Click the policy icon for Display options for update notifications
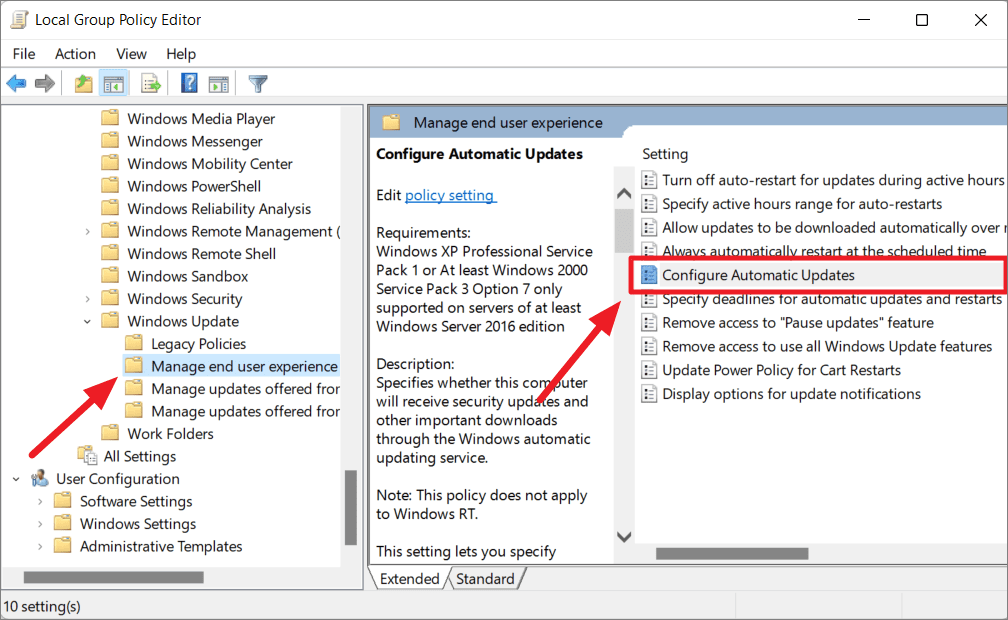 pos(649,394)
